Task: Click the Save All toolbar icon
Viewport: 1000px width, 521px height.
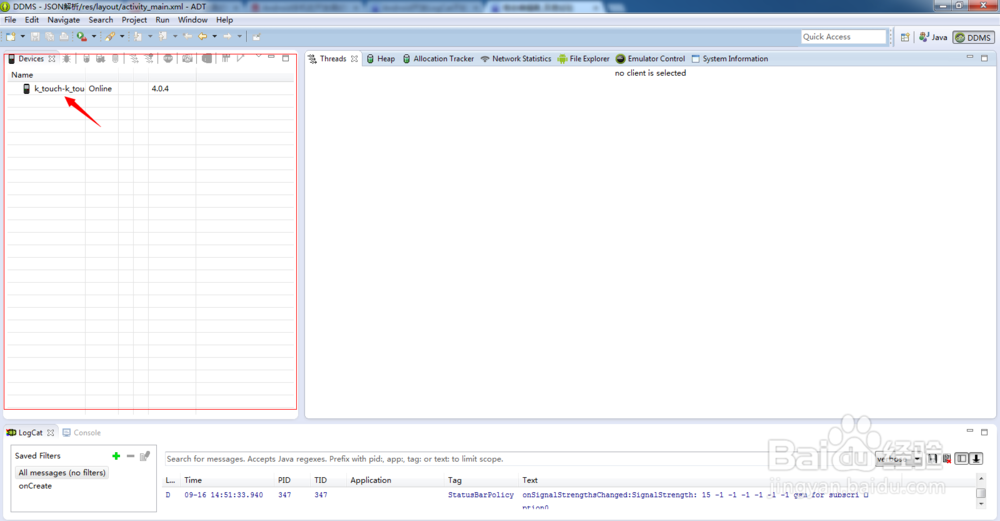Action: 49,36
